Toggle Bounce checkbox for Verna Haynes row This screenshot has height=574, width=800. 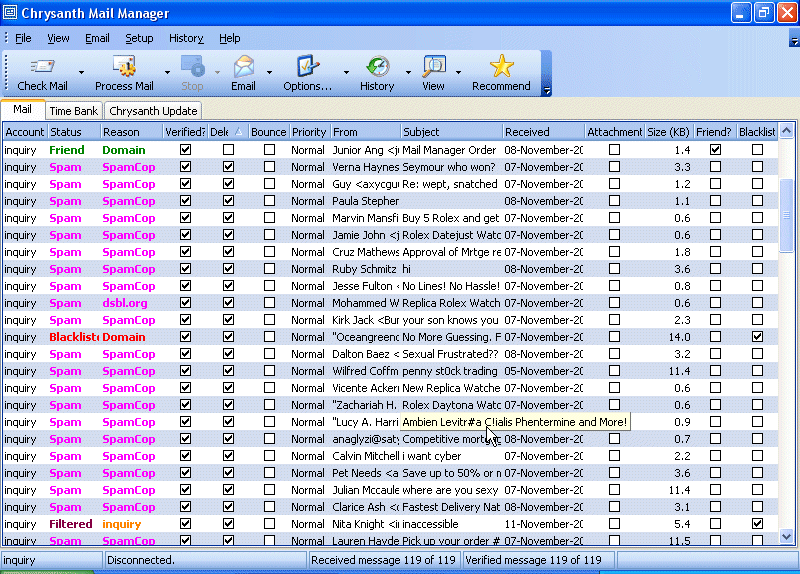(269, 167)
